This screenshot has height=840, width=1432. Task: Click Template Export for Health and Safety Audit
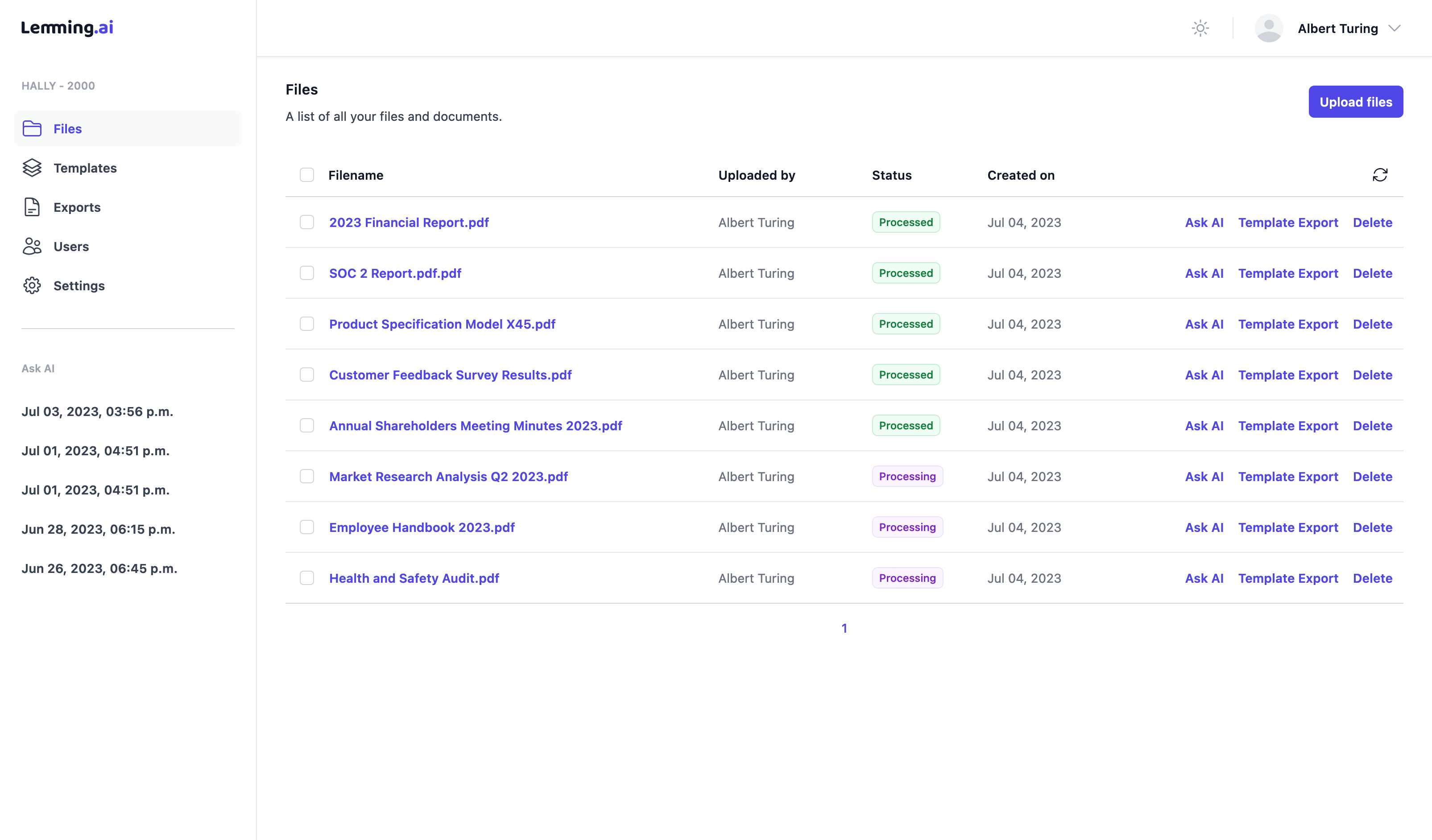point(1288,578)
